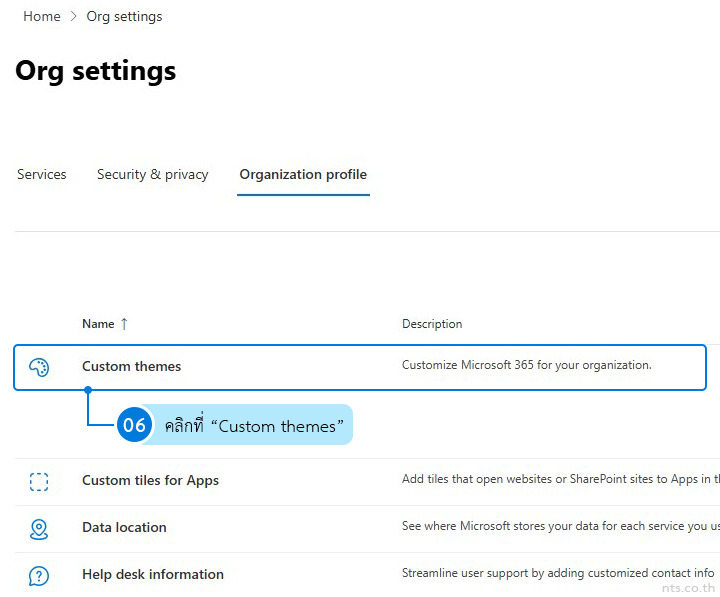The image size is (720, 597).
Task: Click the Description column header
Action: coord(432,324)
